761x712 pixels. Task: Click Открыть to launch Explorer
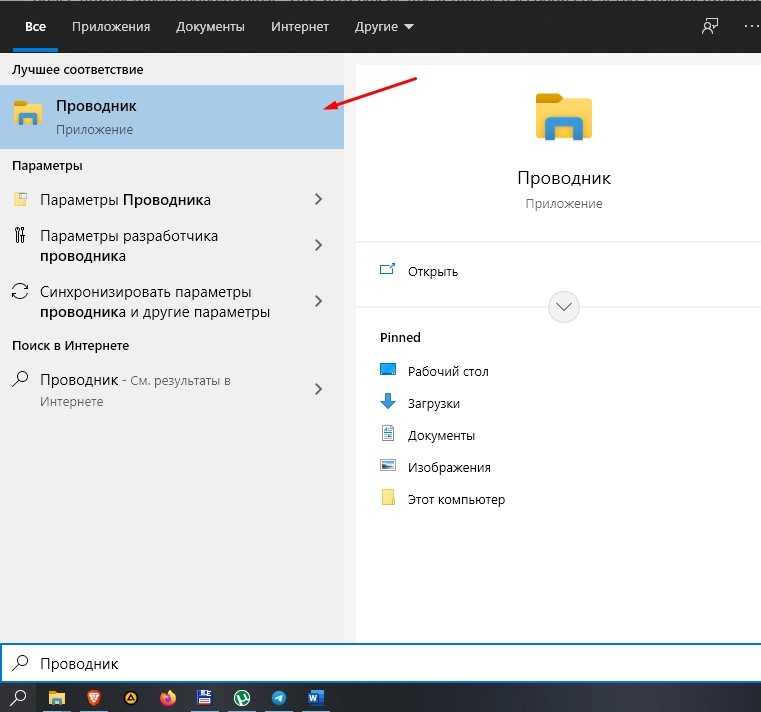[432, 271]
